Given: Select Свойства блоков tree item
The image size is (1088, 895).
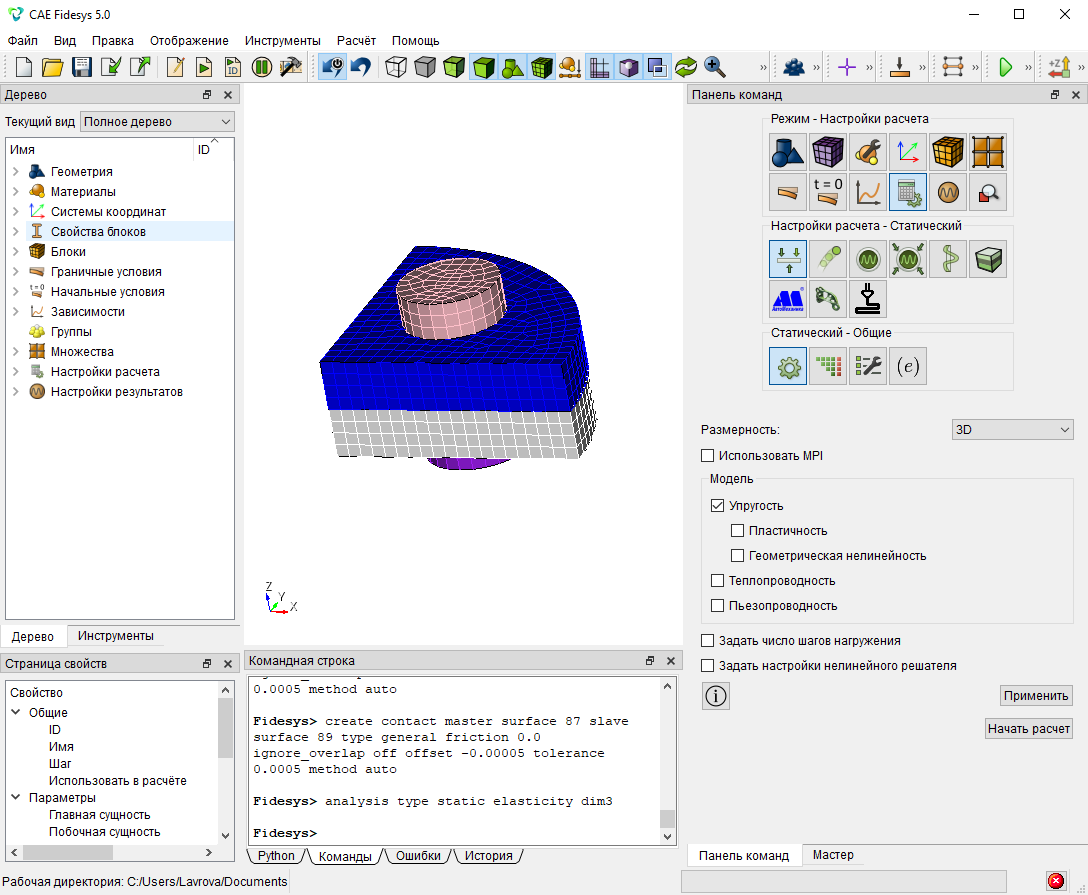Looking at the screenshot, I should pos(98,231).
